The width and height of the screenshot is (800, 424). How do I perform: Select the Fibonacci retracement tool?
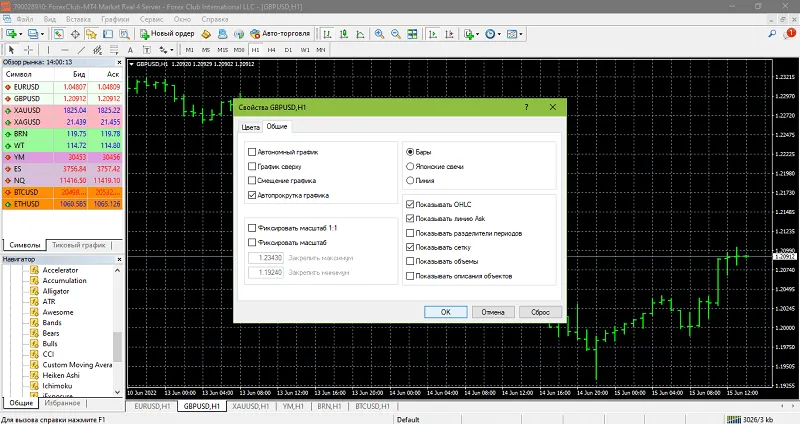(114, 49)
